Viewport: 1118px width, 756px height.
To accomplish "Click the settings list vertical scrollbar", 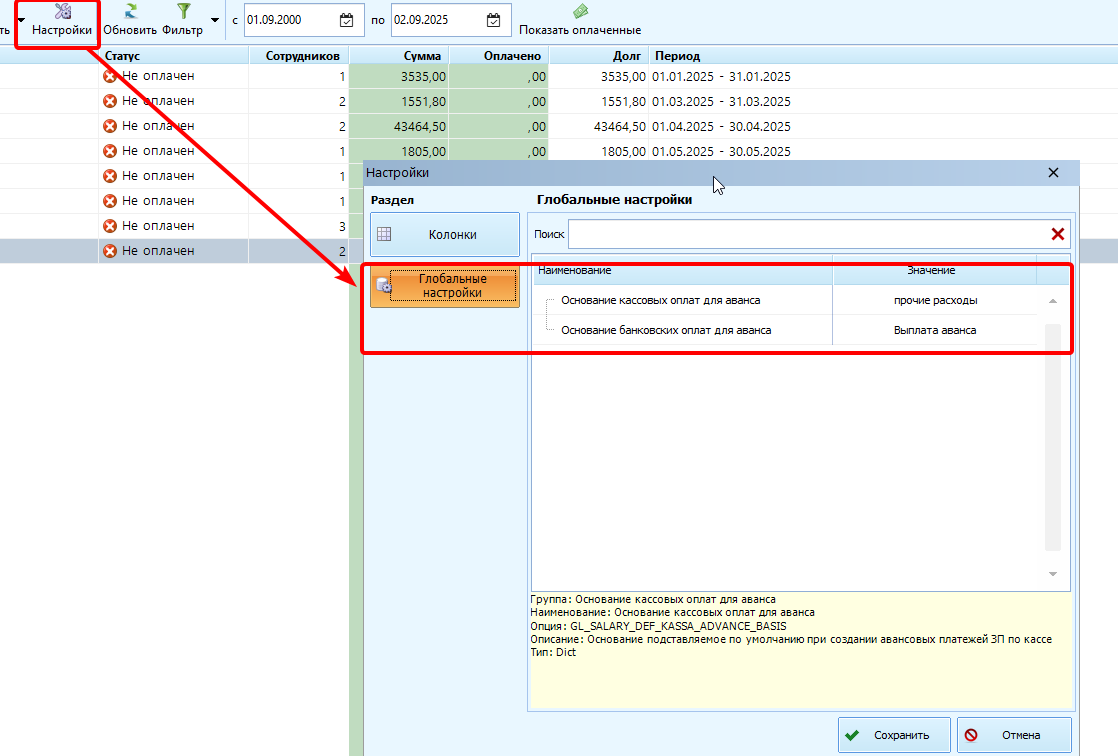I will coord(1052,436).
